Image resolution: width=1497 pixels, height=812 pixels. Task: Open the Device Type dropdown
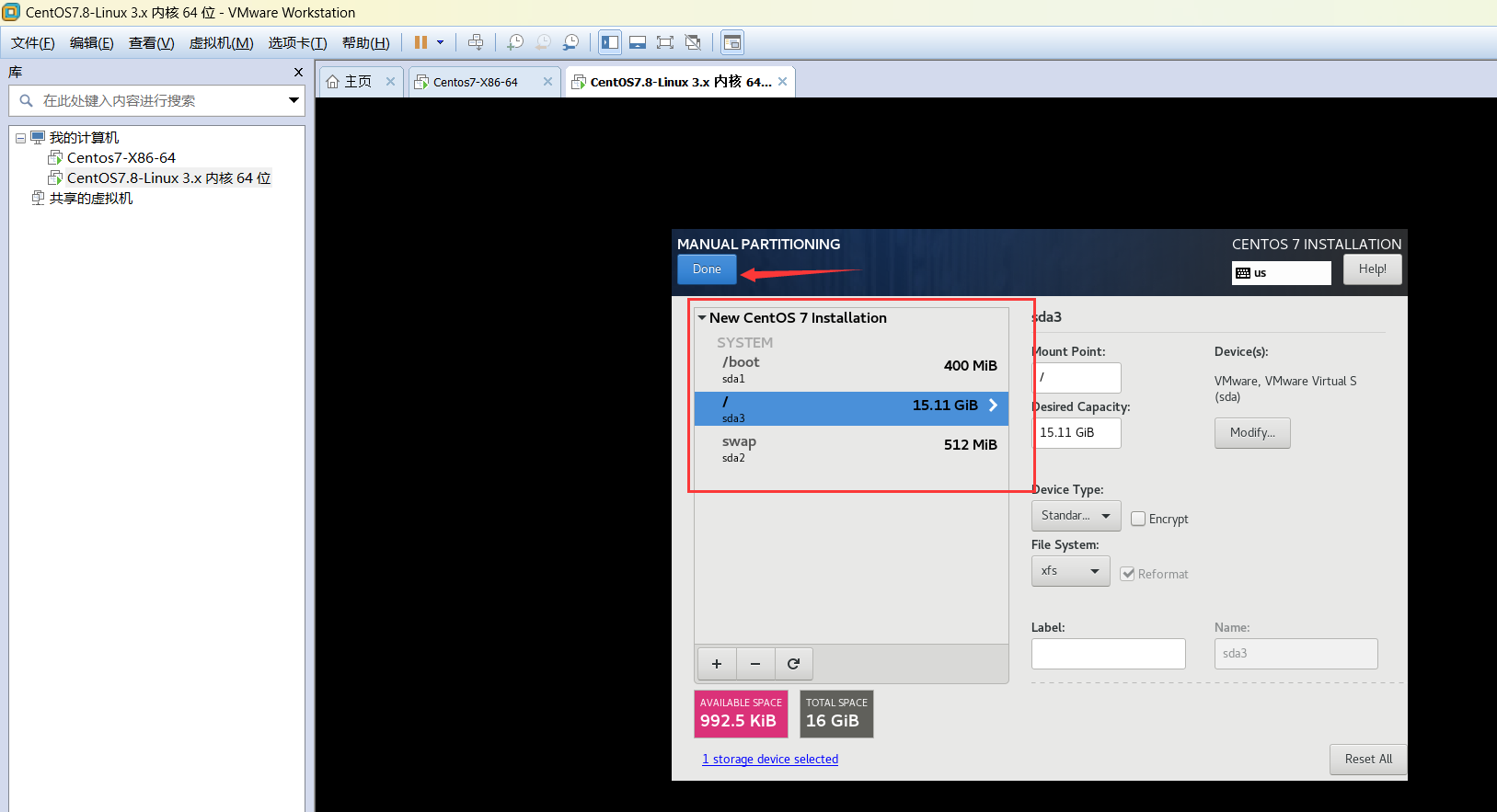(x=1076, y=516)
